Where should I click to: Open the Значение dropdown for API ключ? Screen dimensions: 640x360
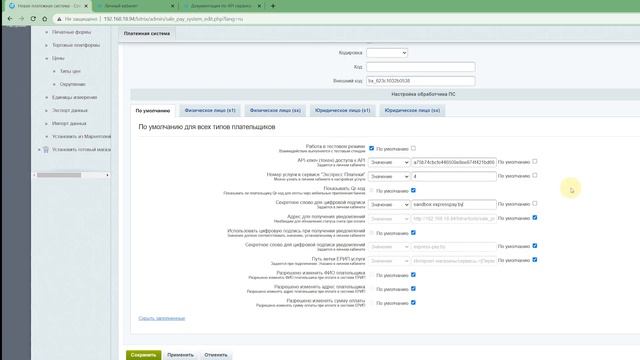(389, 162)
